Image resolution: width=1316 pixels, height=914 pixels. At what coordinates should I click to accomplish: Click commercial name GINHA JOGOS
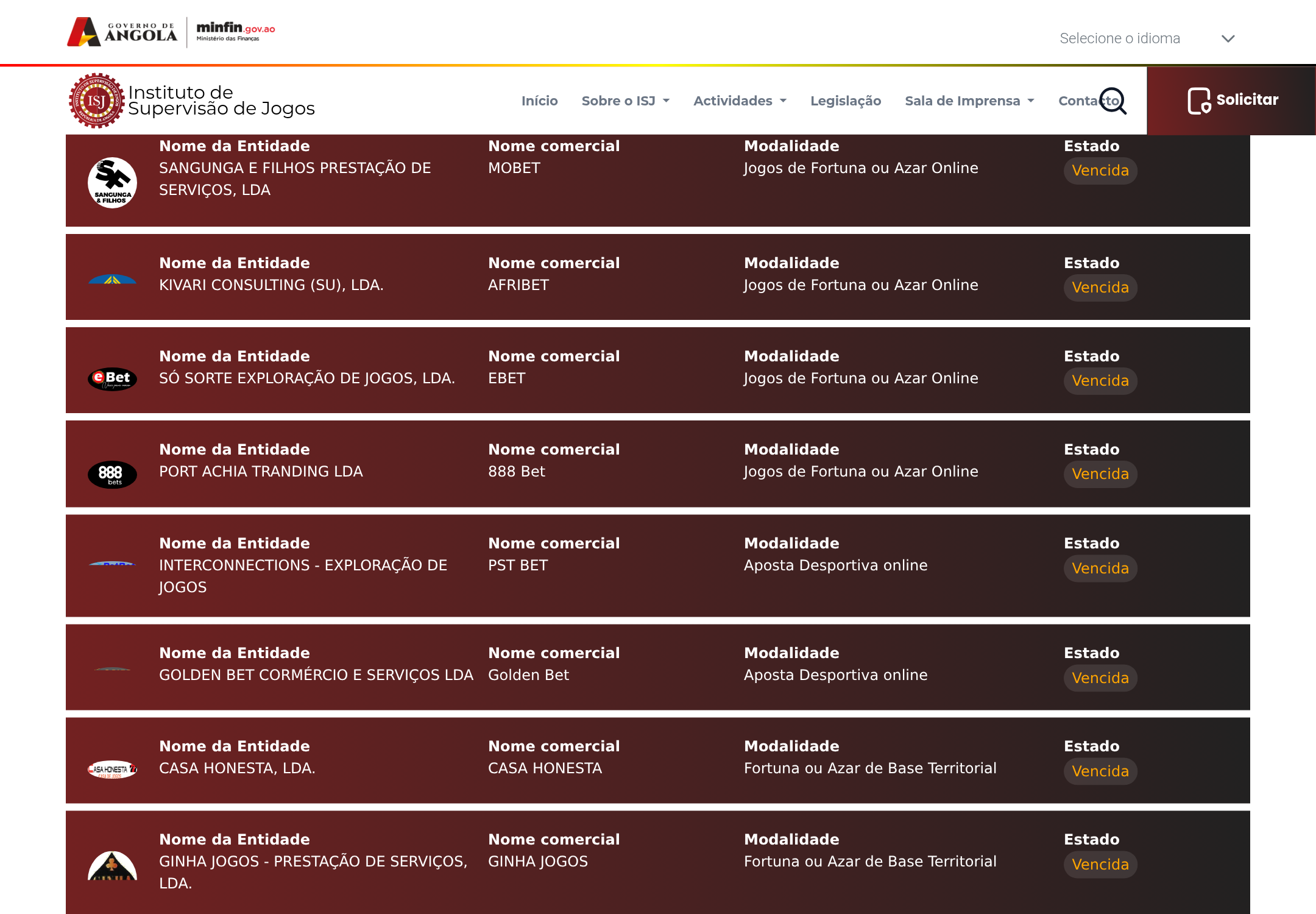pyautogui.click(x=538, y=862)
